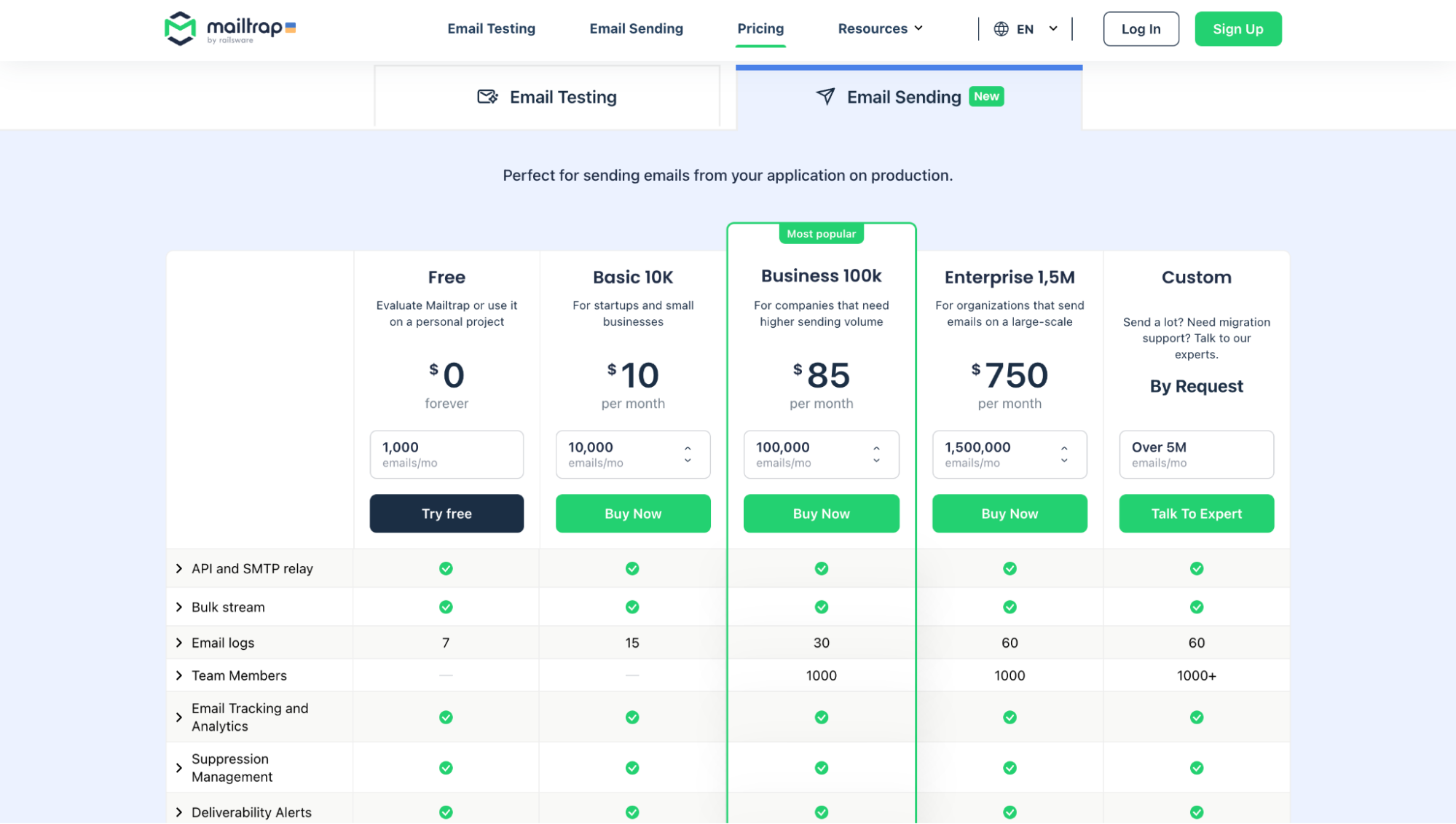
Task: Click the Free checkmark for Suppression Management
Action: (446, 768)
